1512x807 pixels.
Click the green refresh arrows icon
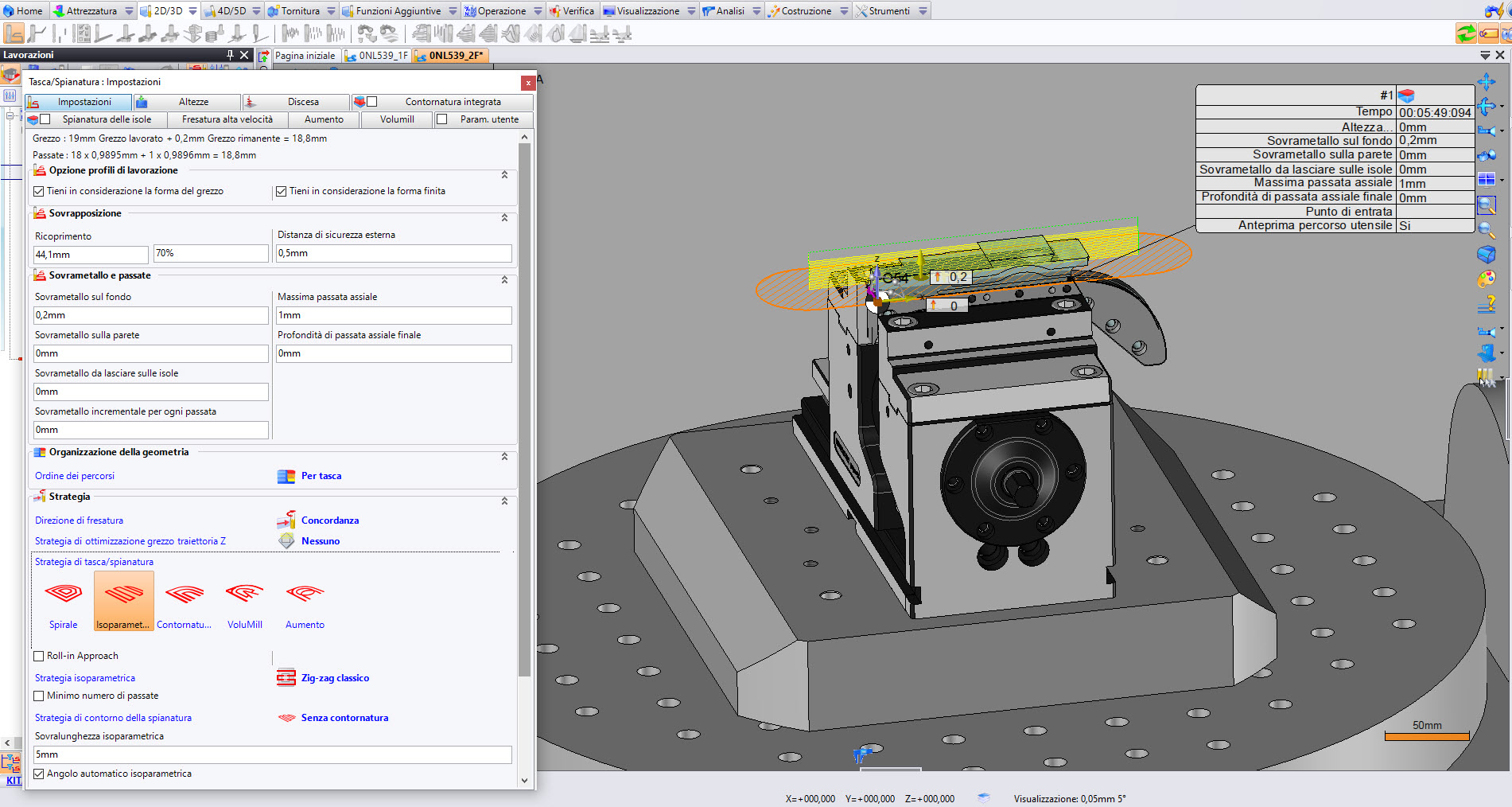point(1466,33)
